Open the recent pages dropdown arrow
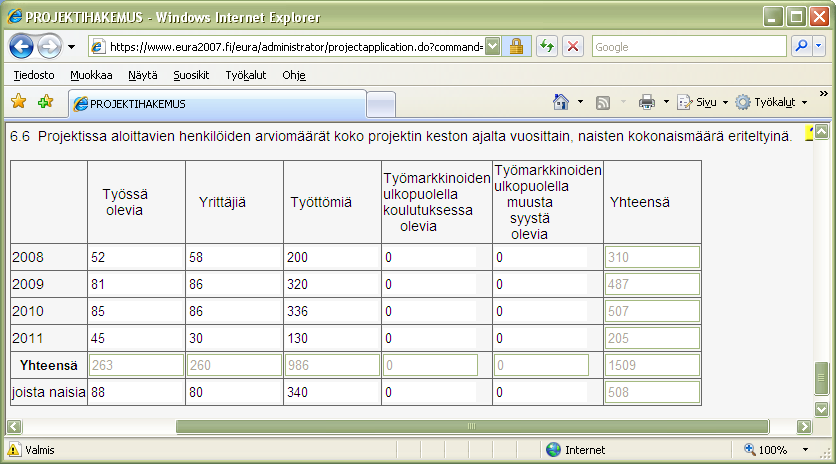 (x=71, y=47)
